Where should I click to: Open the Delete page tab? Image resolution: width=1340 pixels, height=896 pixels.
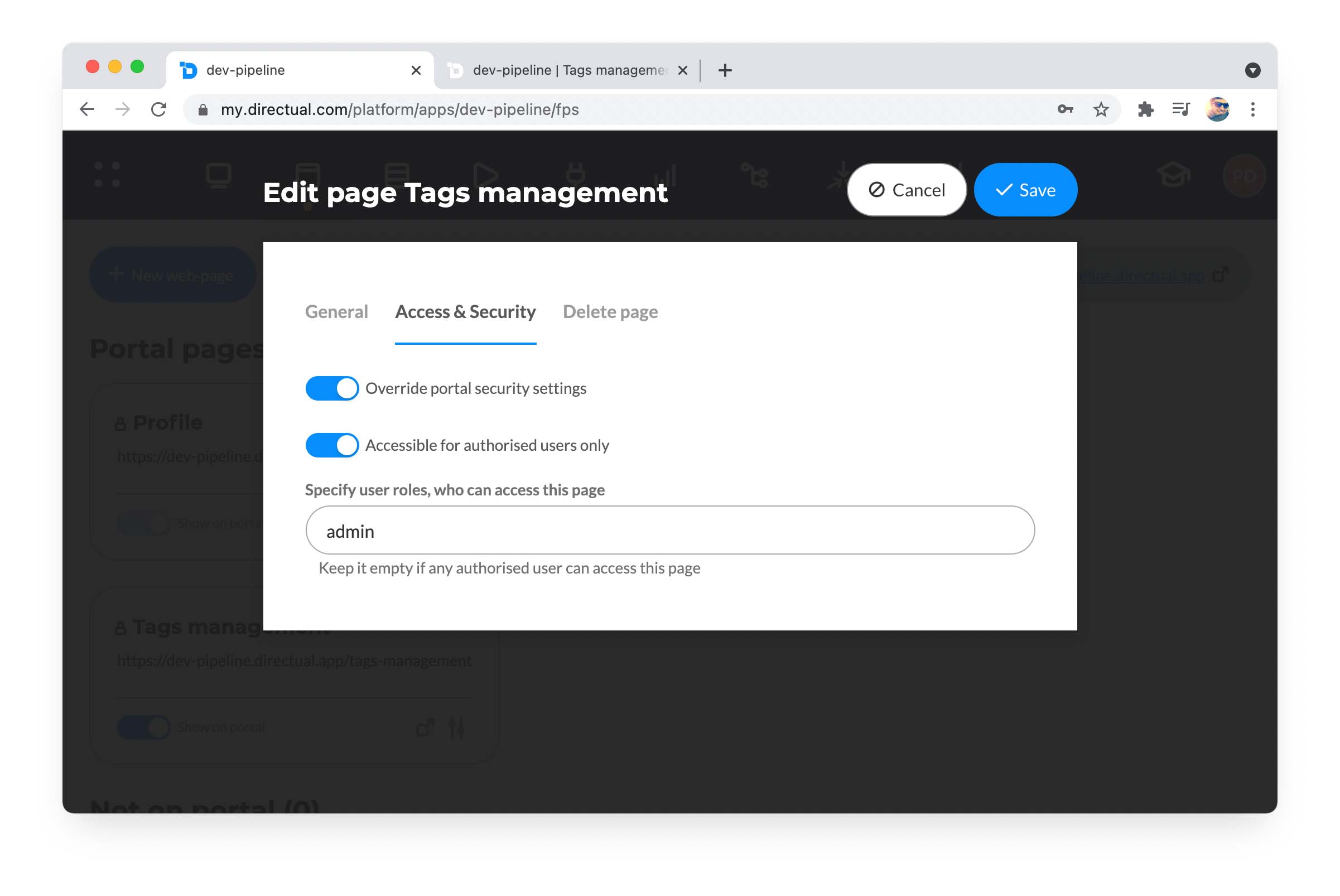[610, 312]
